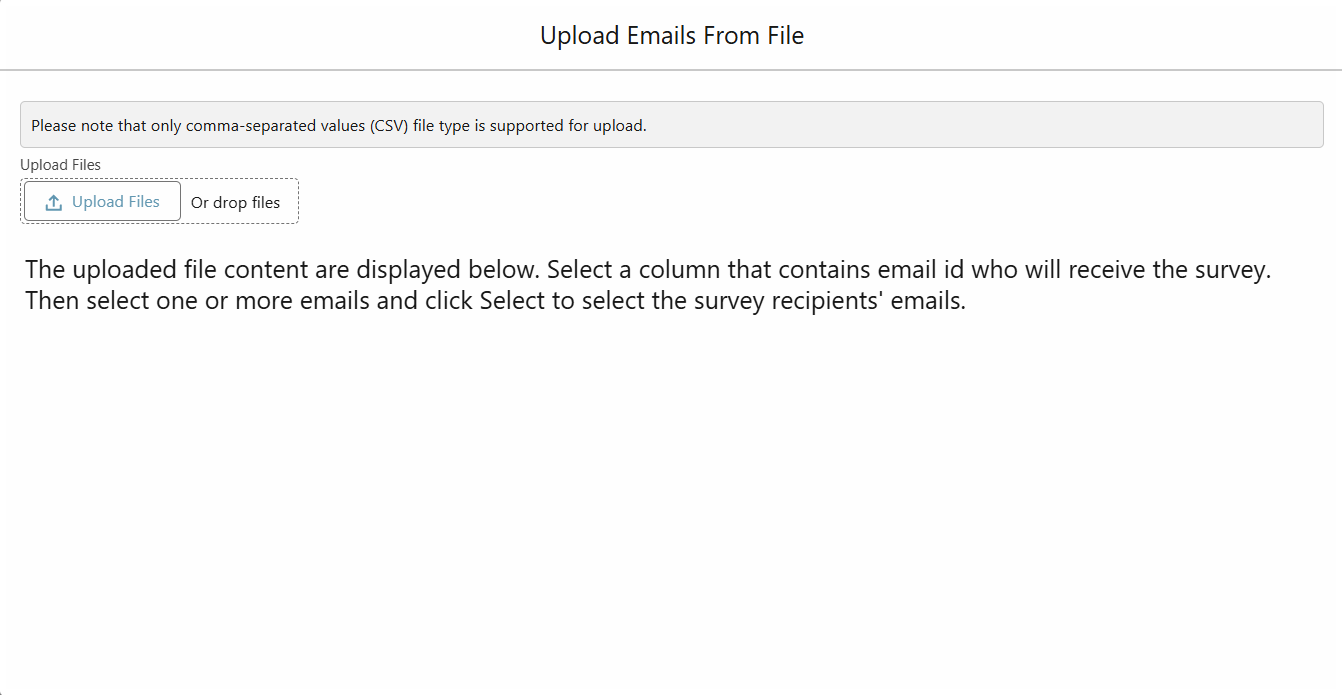Open the file picker via Upload Files
Image resolution: width=1342 pixels, height=695 pixels.
100,201
